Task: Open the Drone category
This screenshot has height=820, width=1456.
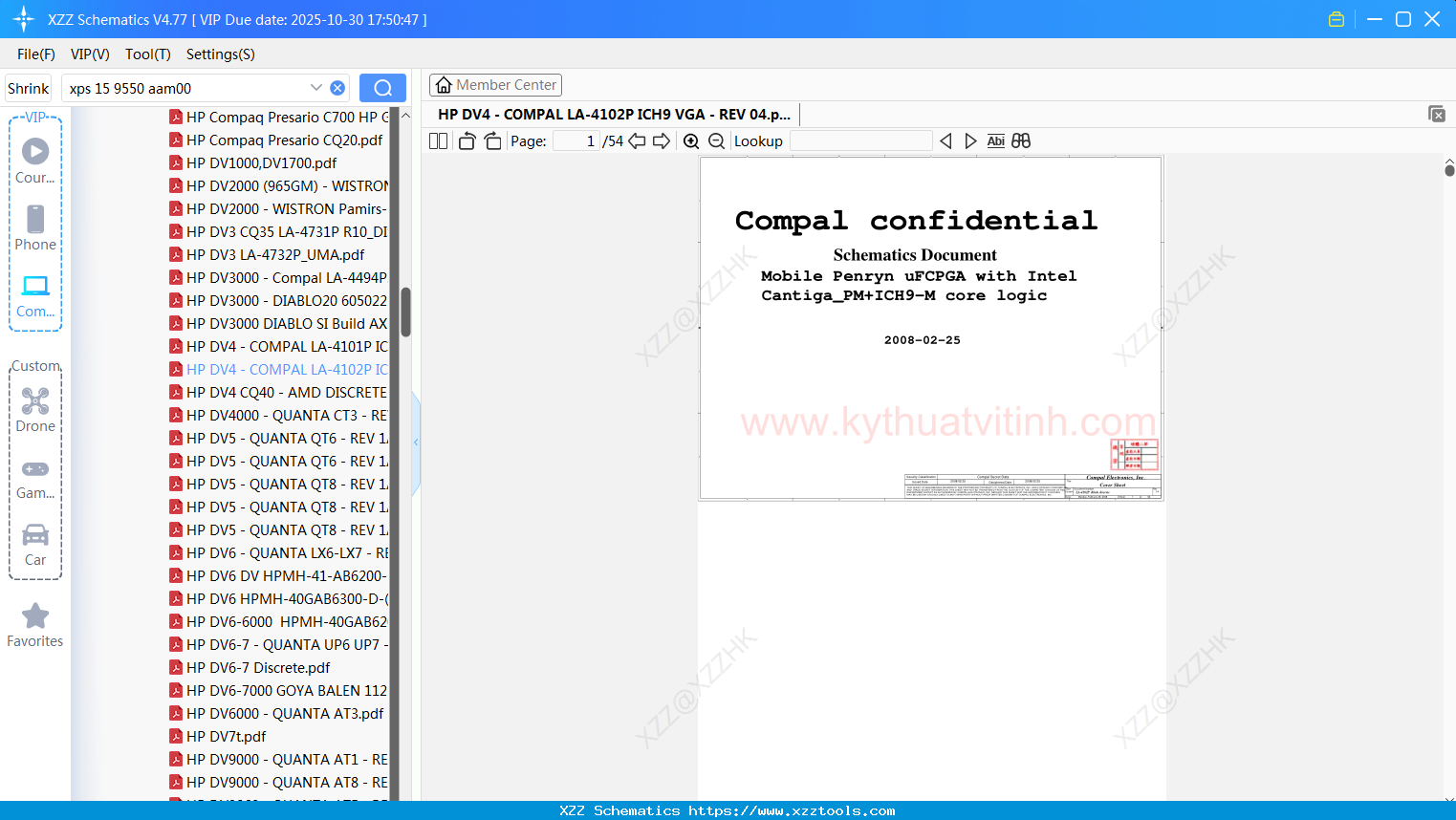Action: point(35,410)
